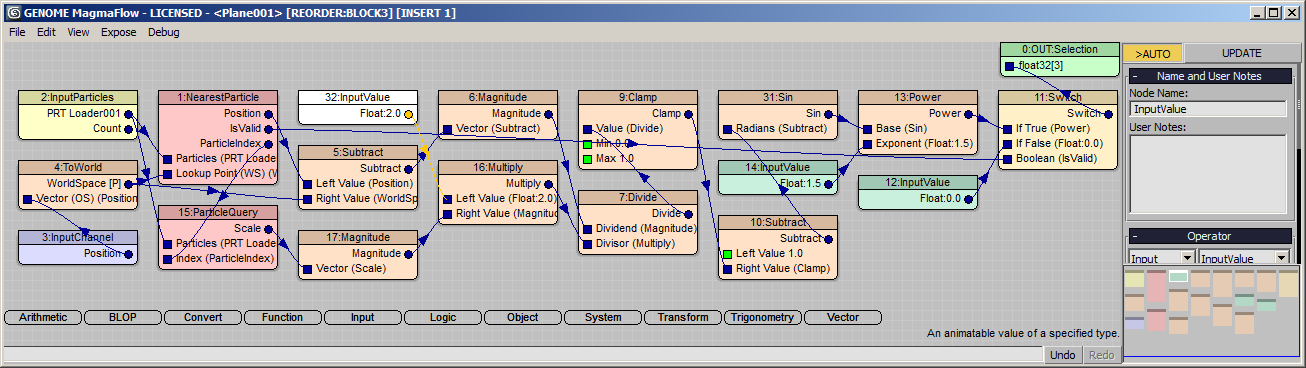This screenshot has width=1306, height=368.
Task: Open the BLOP node category
Action: (123, 317)
